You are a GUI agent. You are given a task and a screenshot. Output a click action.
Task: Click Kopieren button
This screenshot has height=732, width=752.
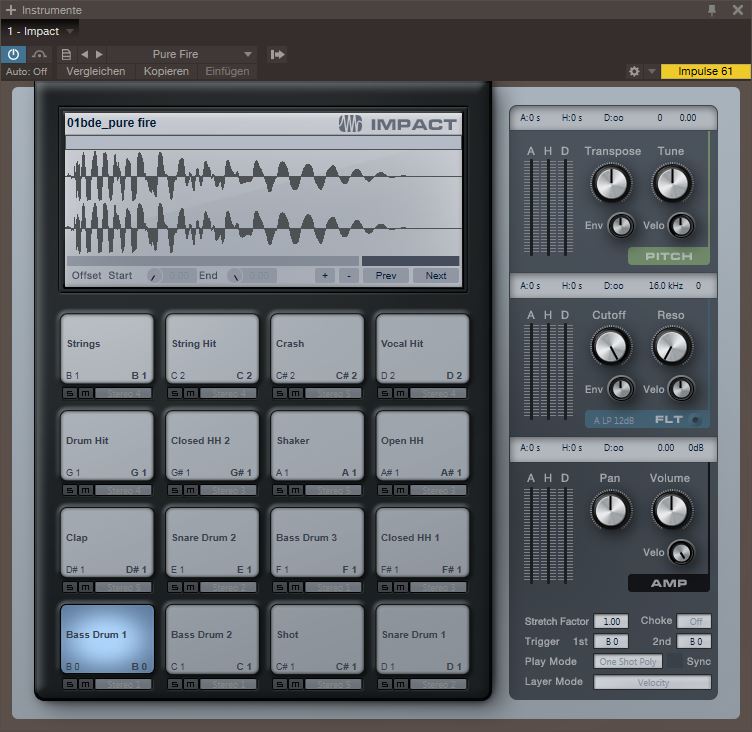[x=166, y=71]
